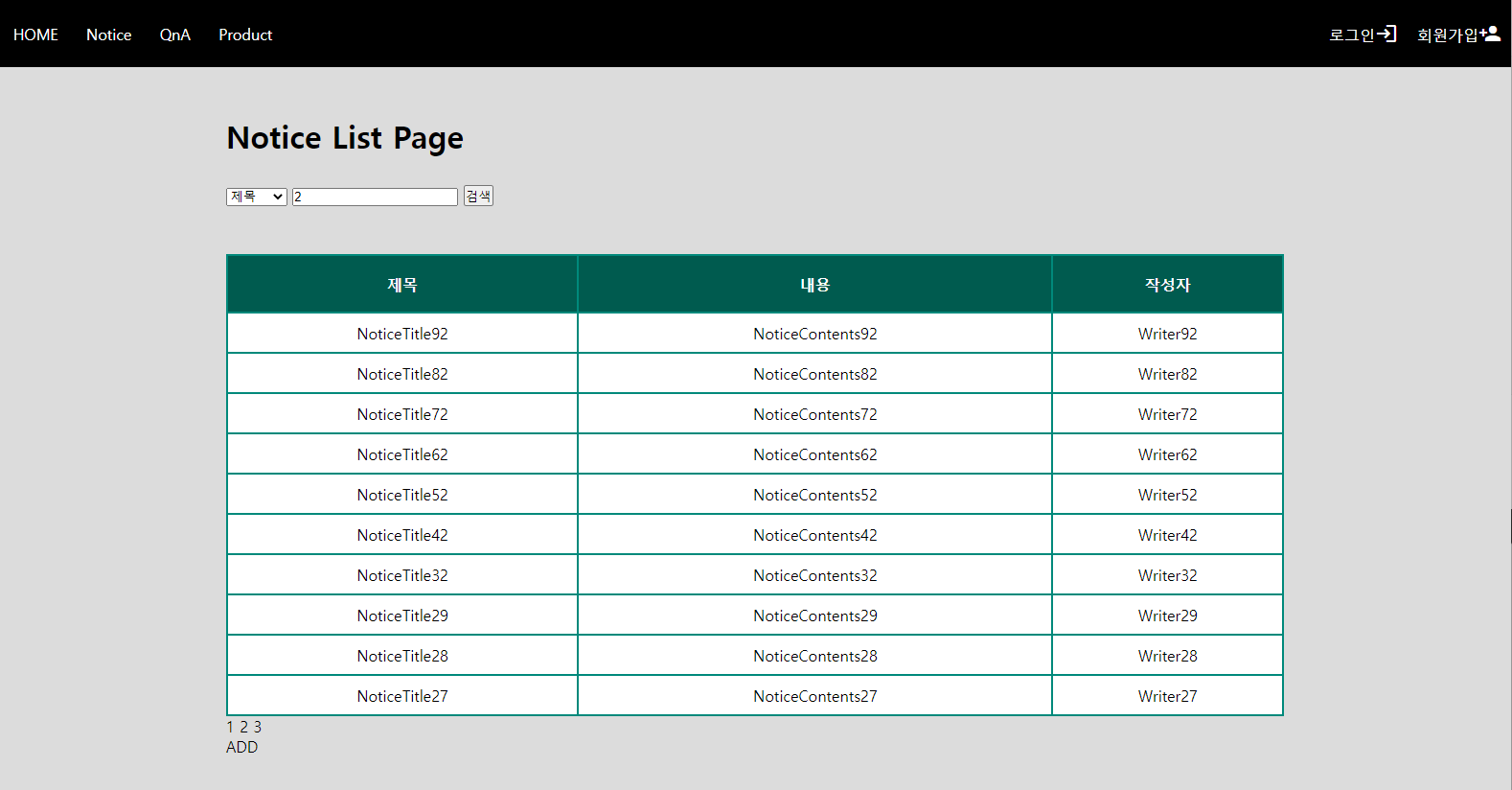Image resolution: width=1512 pixels, height=790 pixels.
Task: Click the Writer52 cell
Action: pos(1168,495)
